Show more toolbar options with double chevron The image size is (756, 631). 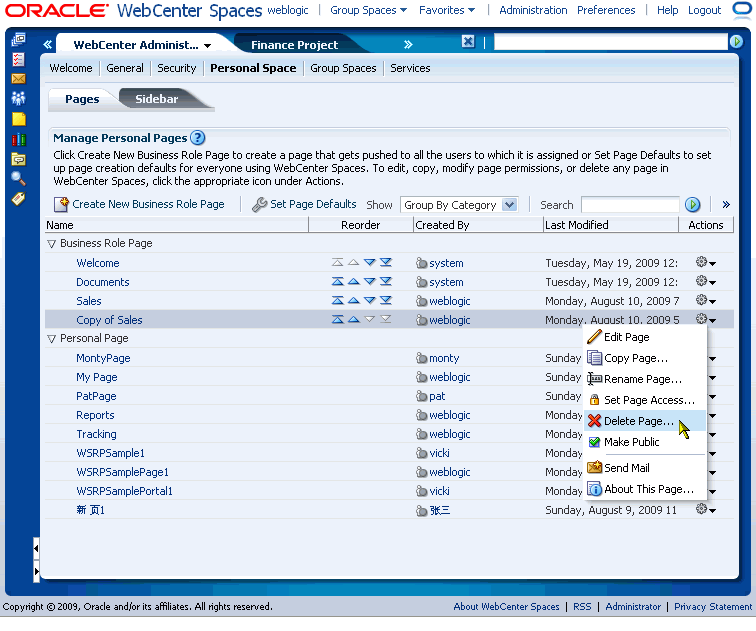pos(726,204)
